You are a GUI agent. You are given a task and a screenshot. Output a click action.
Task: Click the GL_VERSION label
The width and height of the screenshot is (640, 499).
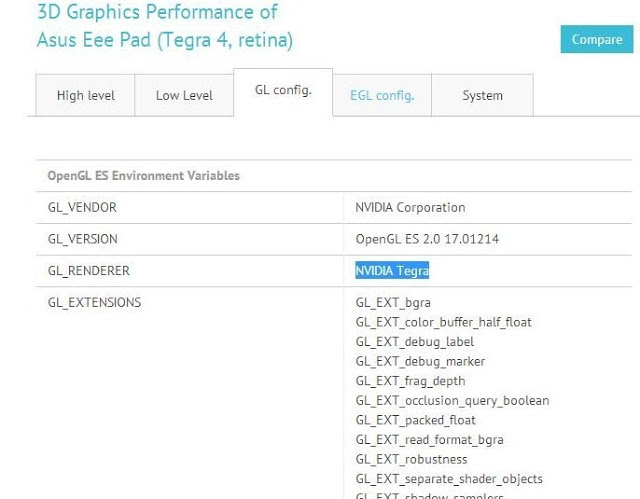pos(82,239)
